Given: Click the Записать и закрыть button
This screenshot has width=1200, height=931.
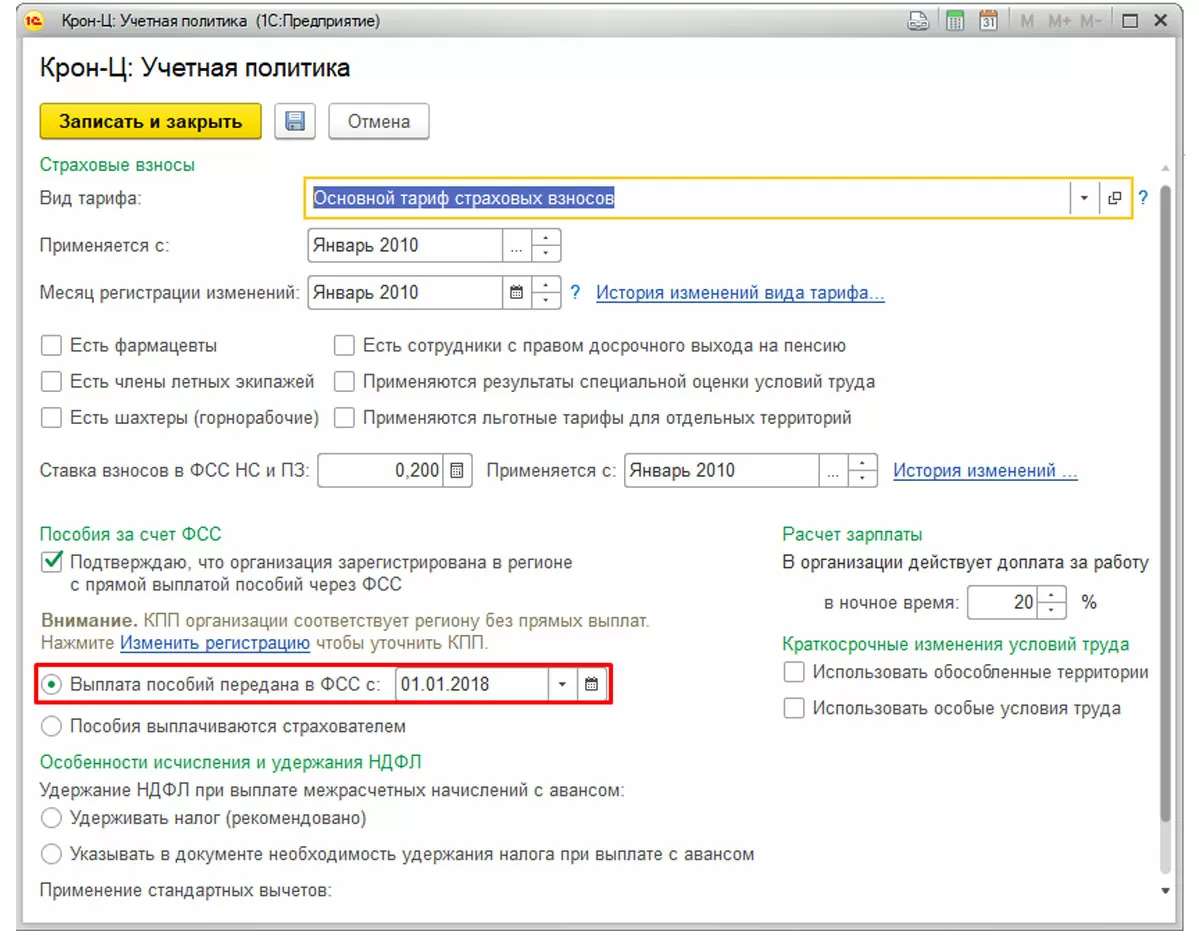Looking at the screenshot, I should click(x=150, y=122).
